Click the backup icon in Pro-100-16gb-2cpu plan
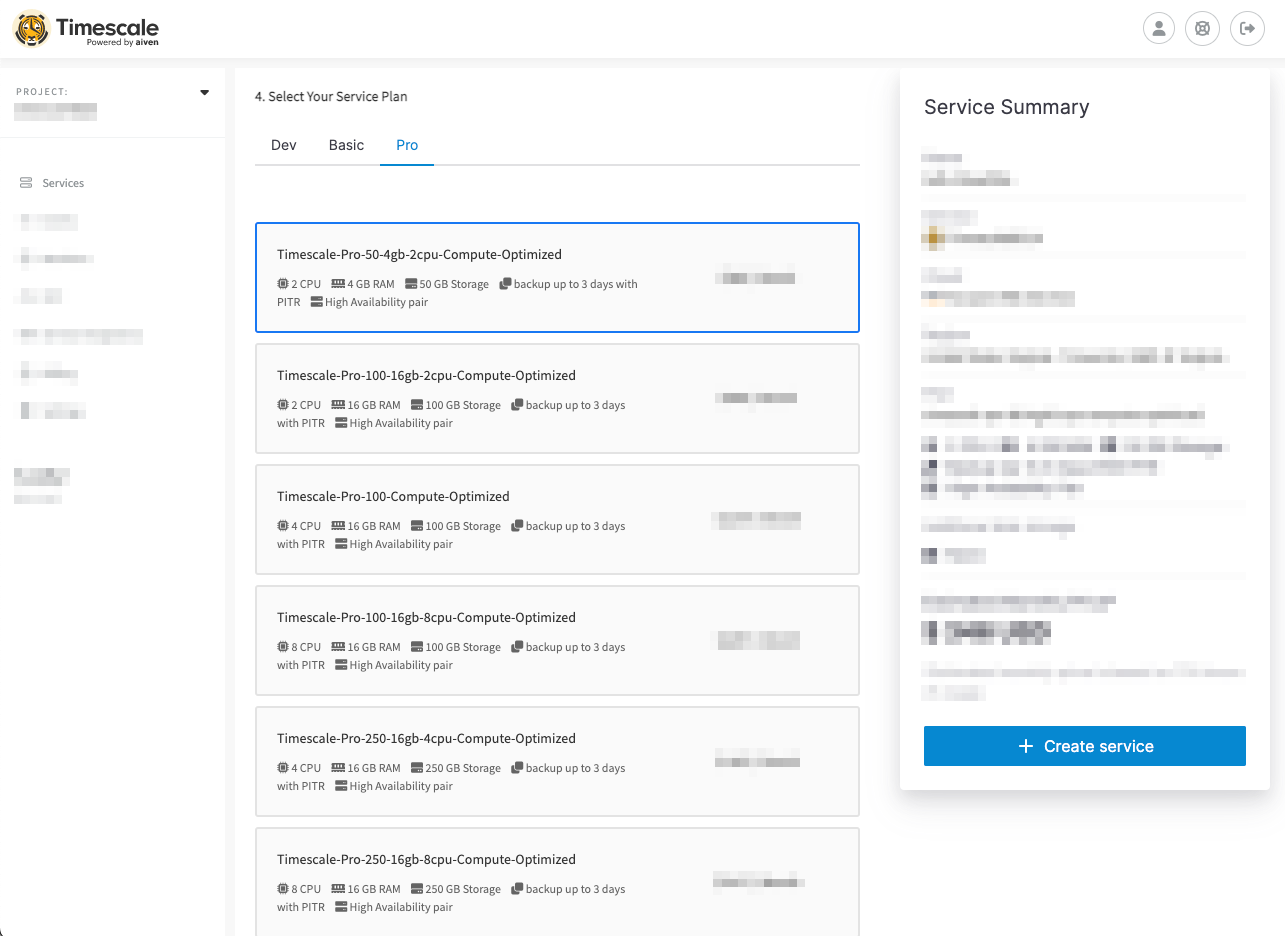This screenshot has height=936, width=1285. (517, 405)
